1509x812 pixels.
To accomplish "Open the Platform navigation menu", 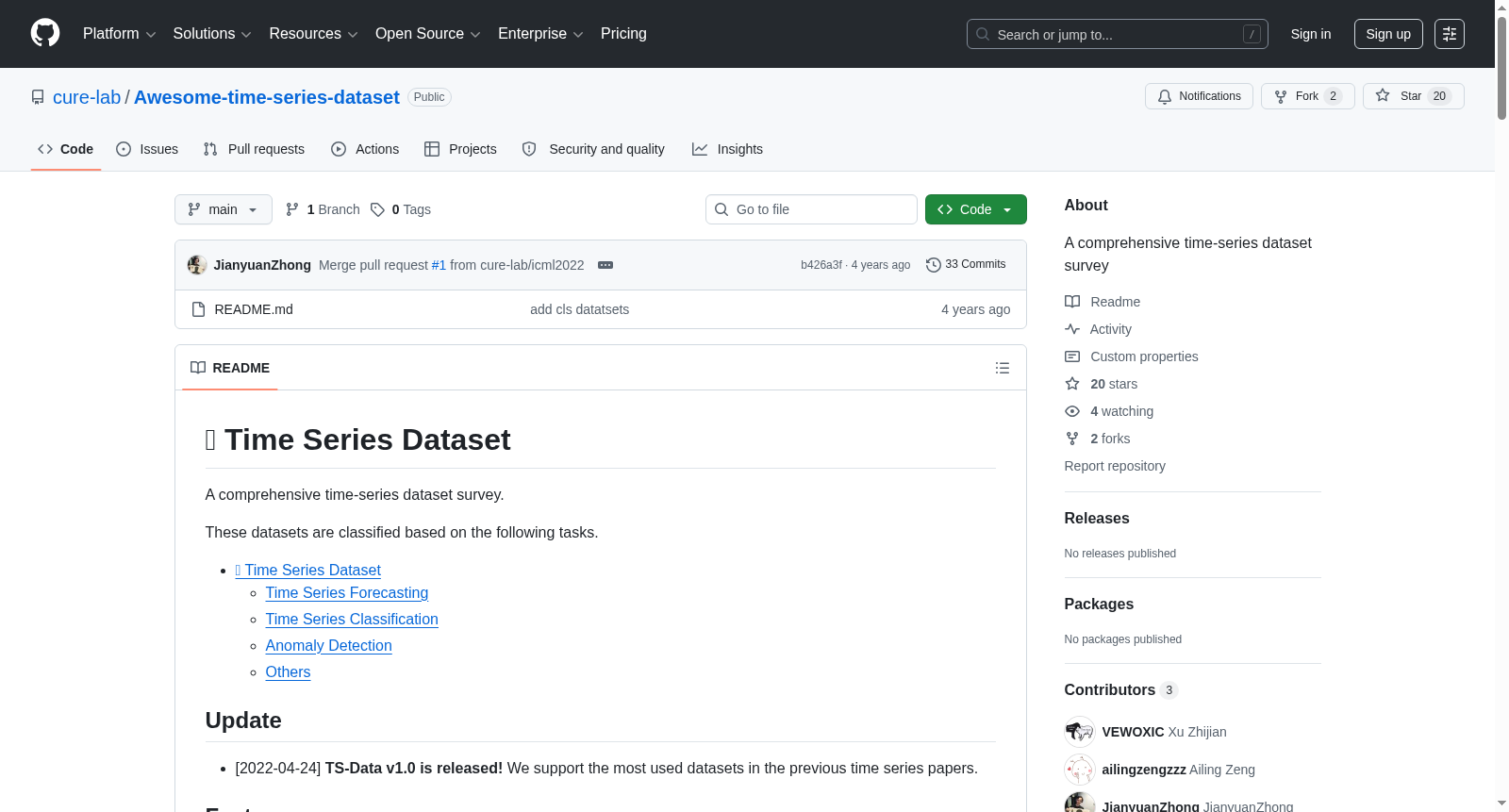I will (x=119, y=34).
